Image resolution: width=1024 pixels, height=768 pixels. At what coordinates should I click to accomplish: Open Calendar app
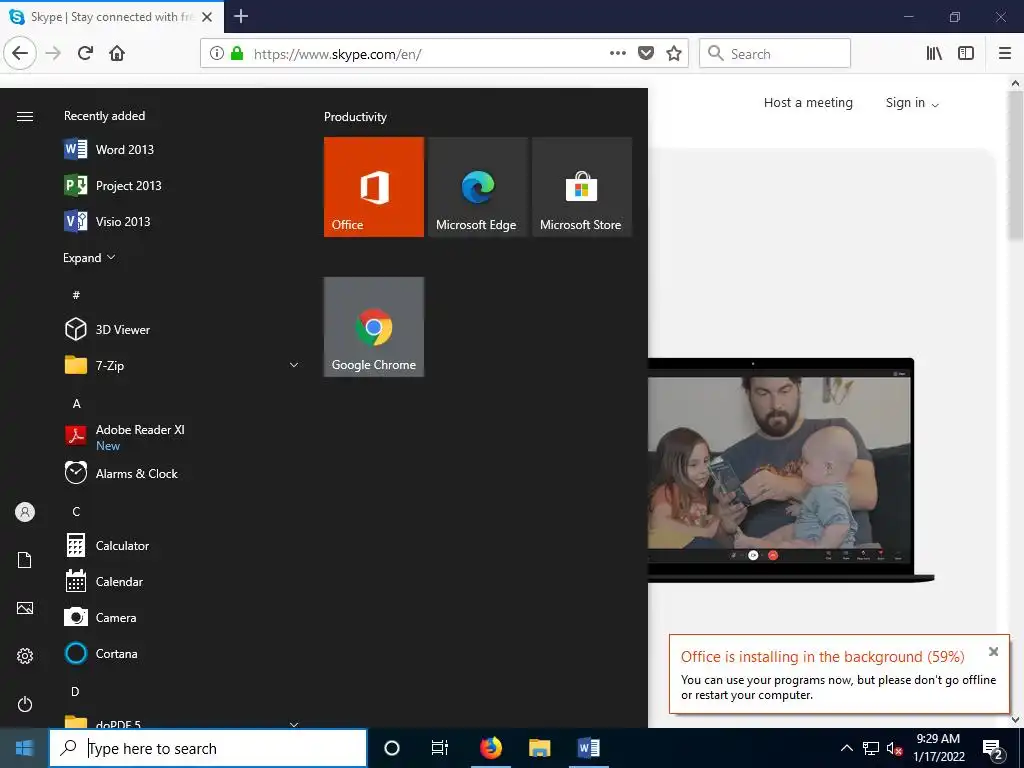(119, 581)
